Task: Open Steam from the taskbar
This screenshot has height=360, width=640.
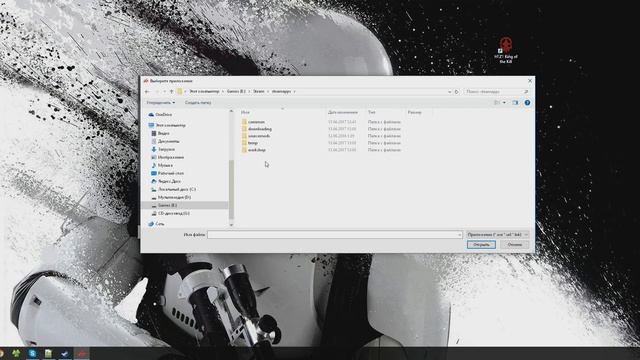Action: pos(65,353)
